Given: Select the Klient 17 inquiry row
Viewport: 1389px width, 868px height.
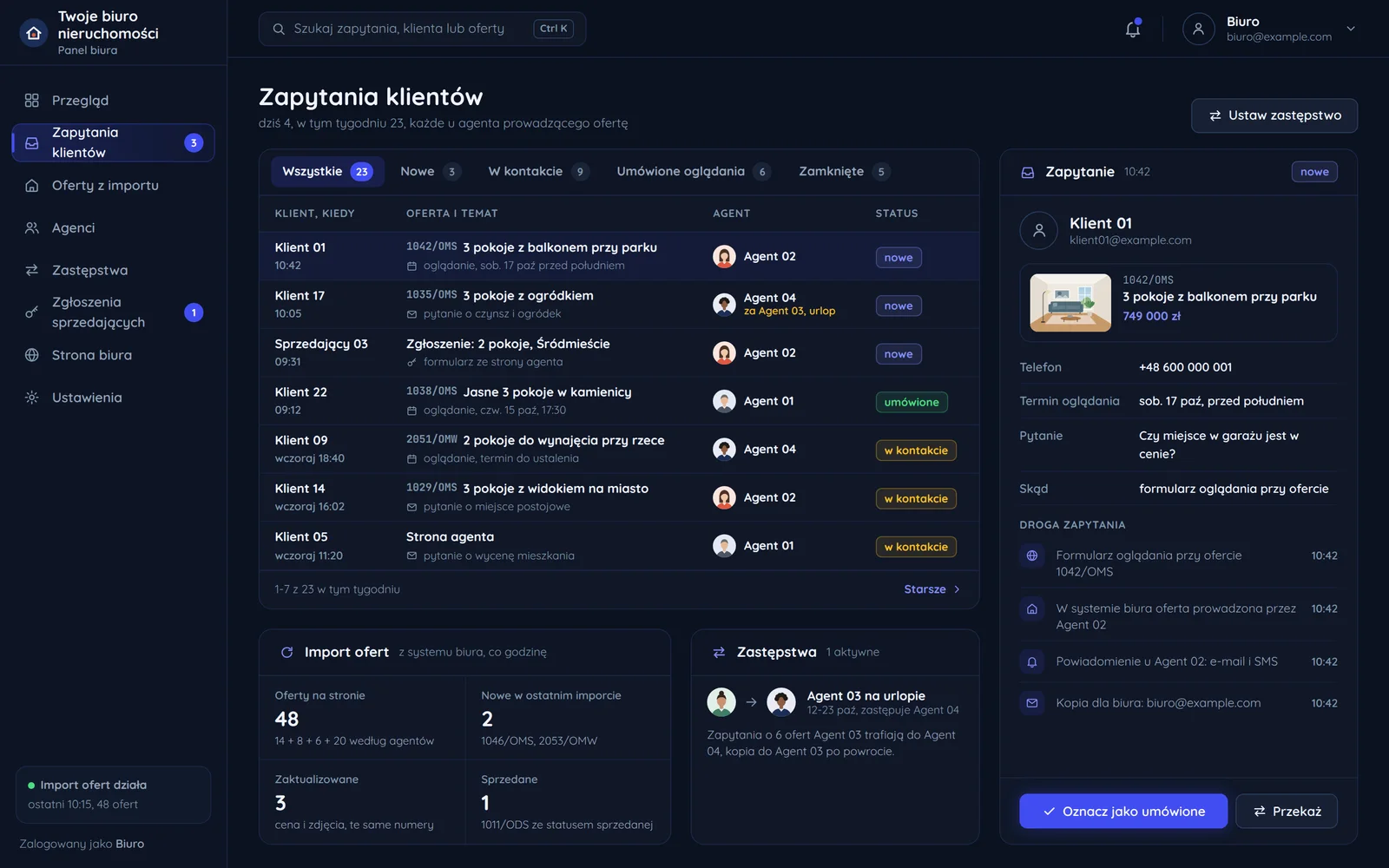Looking at the screenshot, I should click(619, 305).
